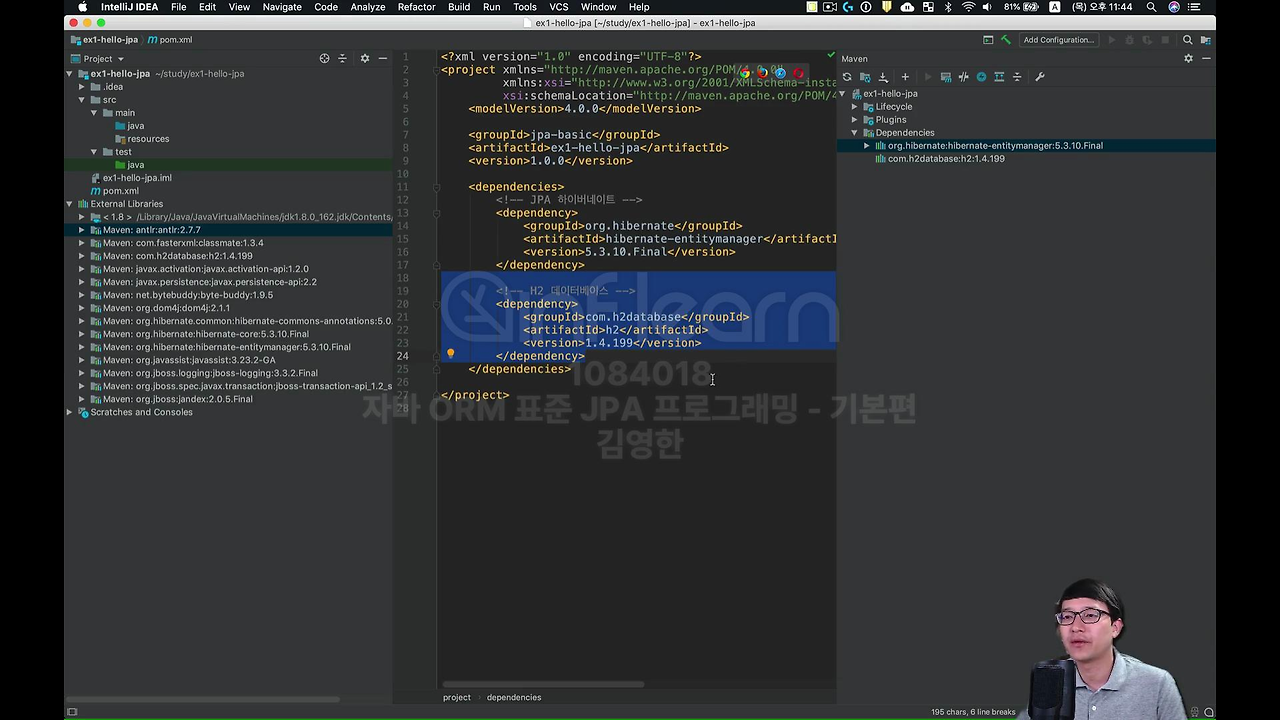This screenshot has width=1280, height=720.
Task: Hide the Maven tool window
Action: point(1206,58)
